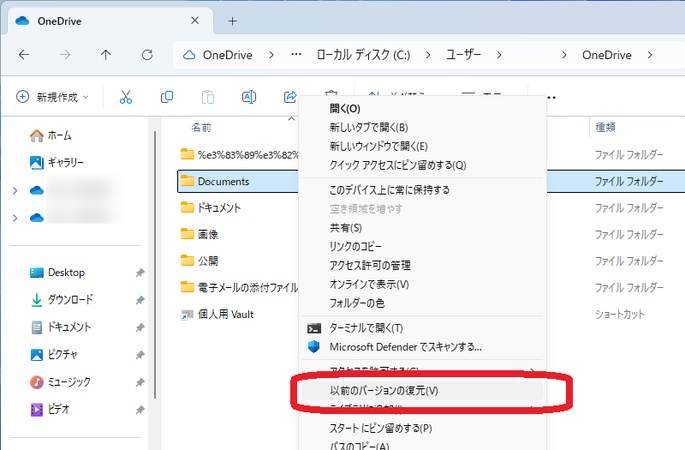This screenshot has width=685, height=450.
Task: Sort by the 種類 column header
Action: pyautogui.click(x=605, y=128)
